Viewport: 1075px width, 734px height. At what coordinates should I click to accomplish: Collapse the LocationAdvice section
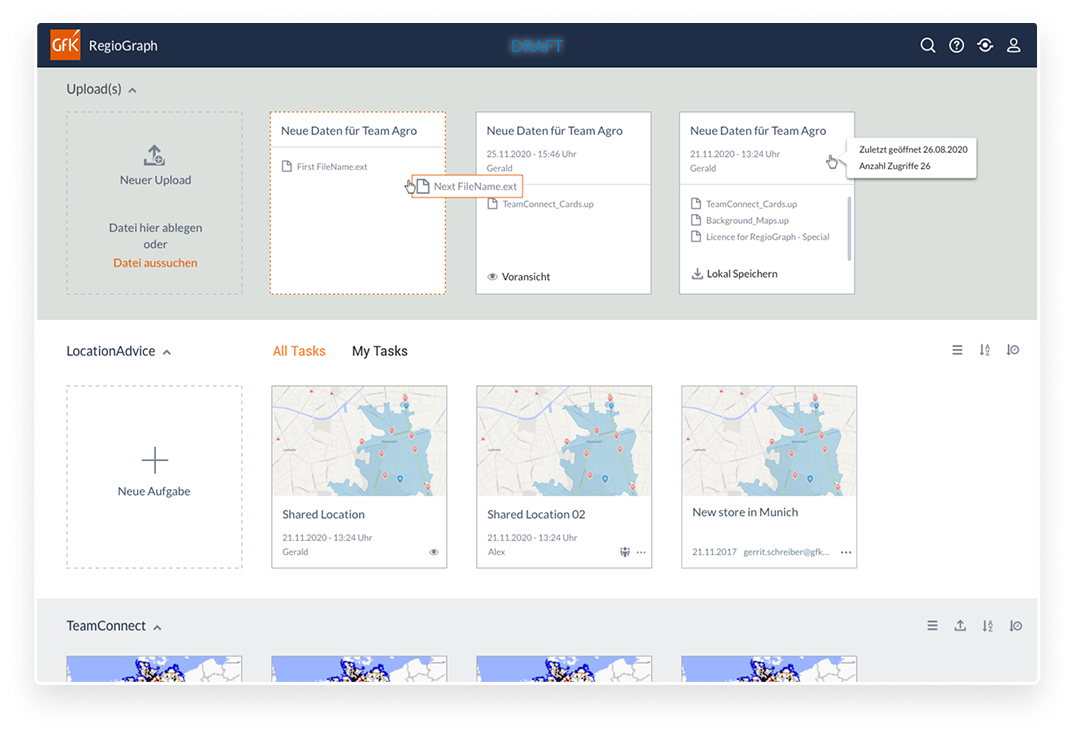(x=167, y=352)
